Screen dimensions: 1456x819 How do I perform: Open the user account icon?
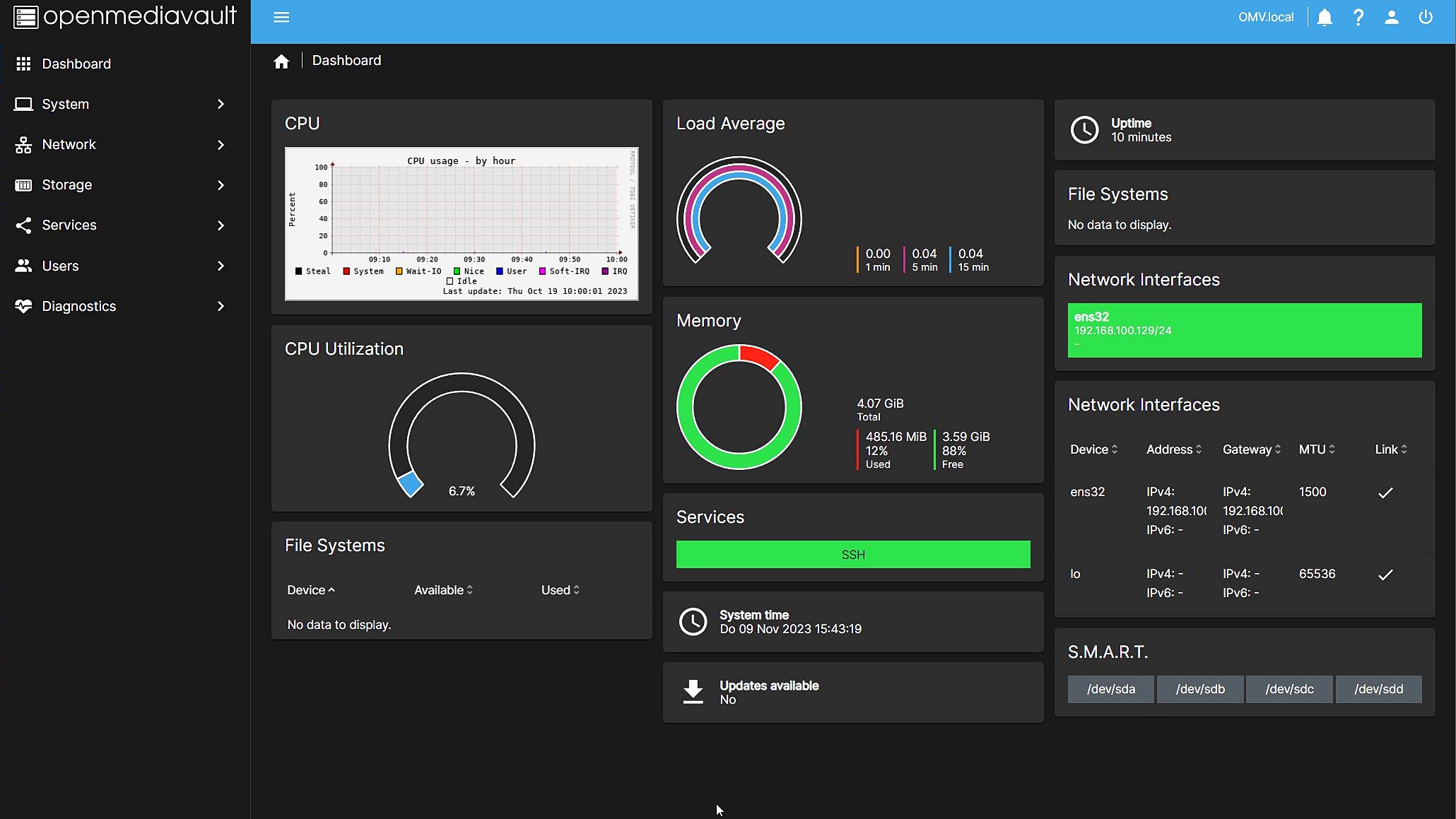(1391, 17)
